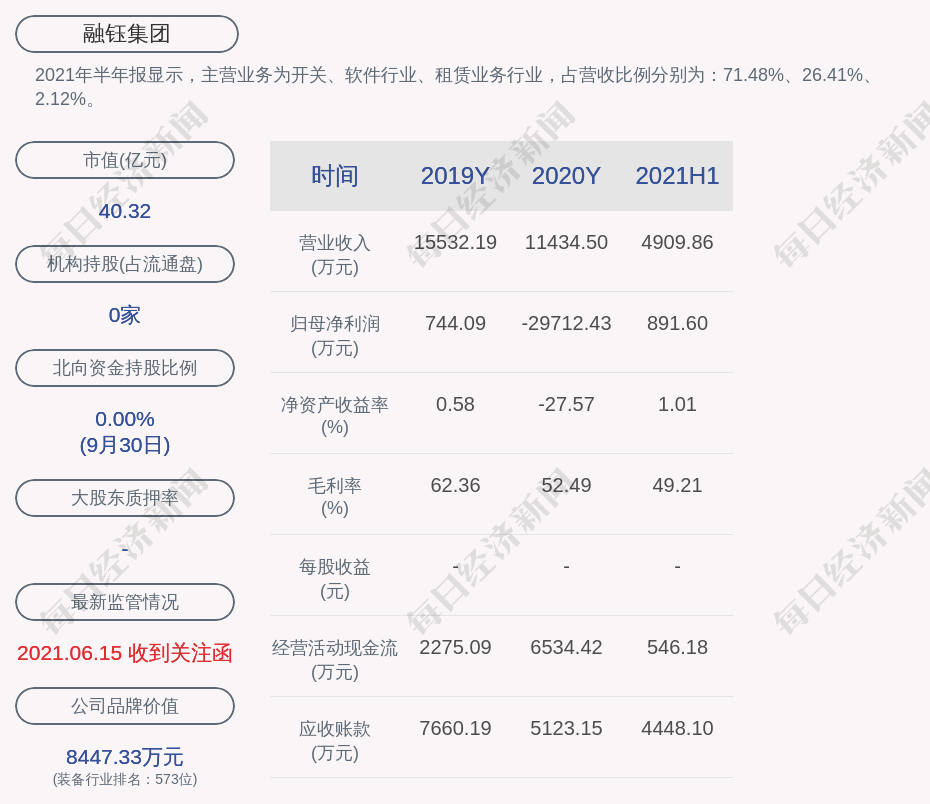The image size is (930, 804).
Task: Click revenue value 15532.19
Action: tap(455, 243)
